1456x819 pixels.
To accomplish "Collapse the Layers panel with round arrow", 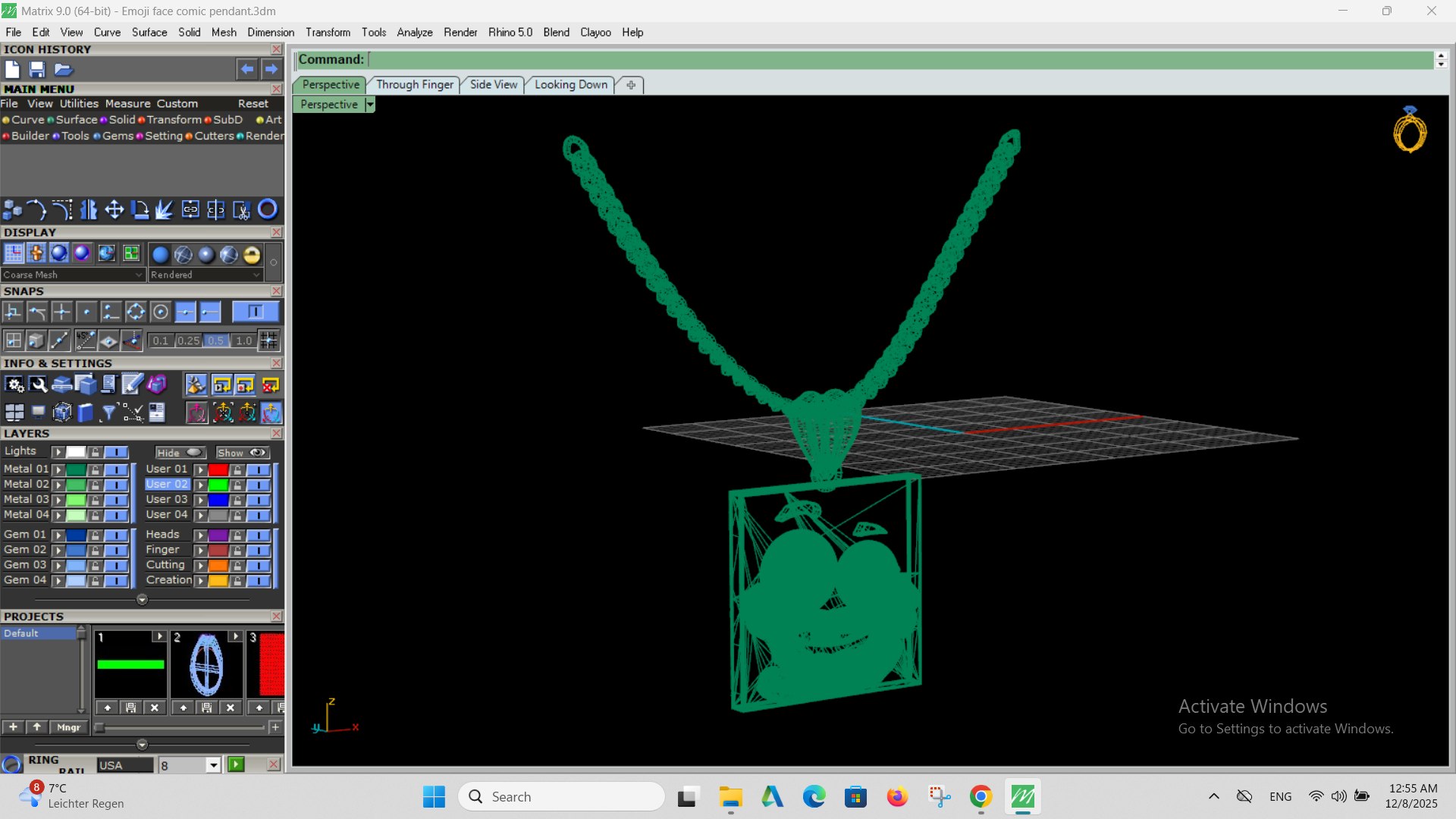I will (142, 600).
